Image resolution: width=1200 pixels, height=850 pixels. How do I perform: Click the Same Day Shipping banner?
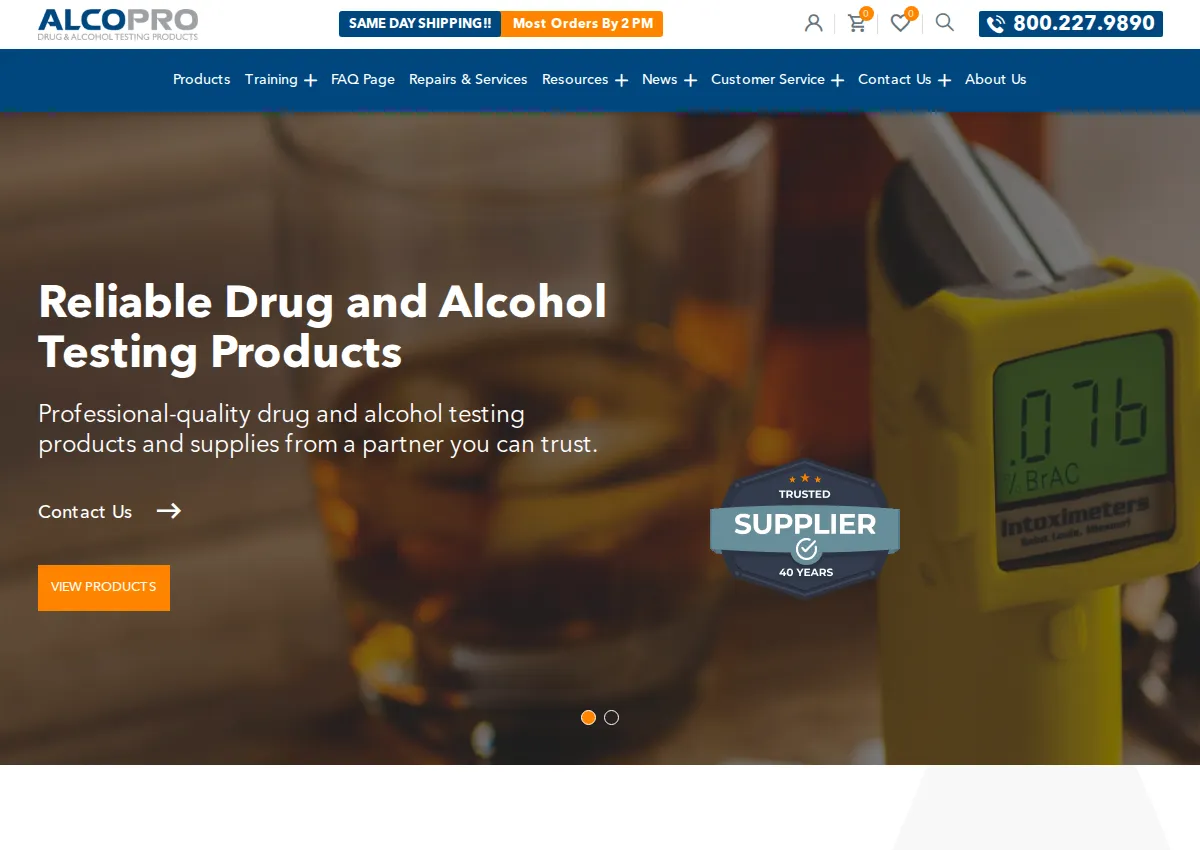coord(420,24)
